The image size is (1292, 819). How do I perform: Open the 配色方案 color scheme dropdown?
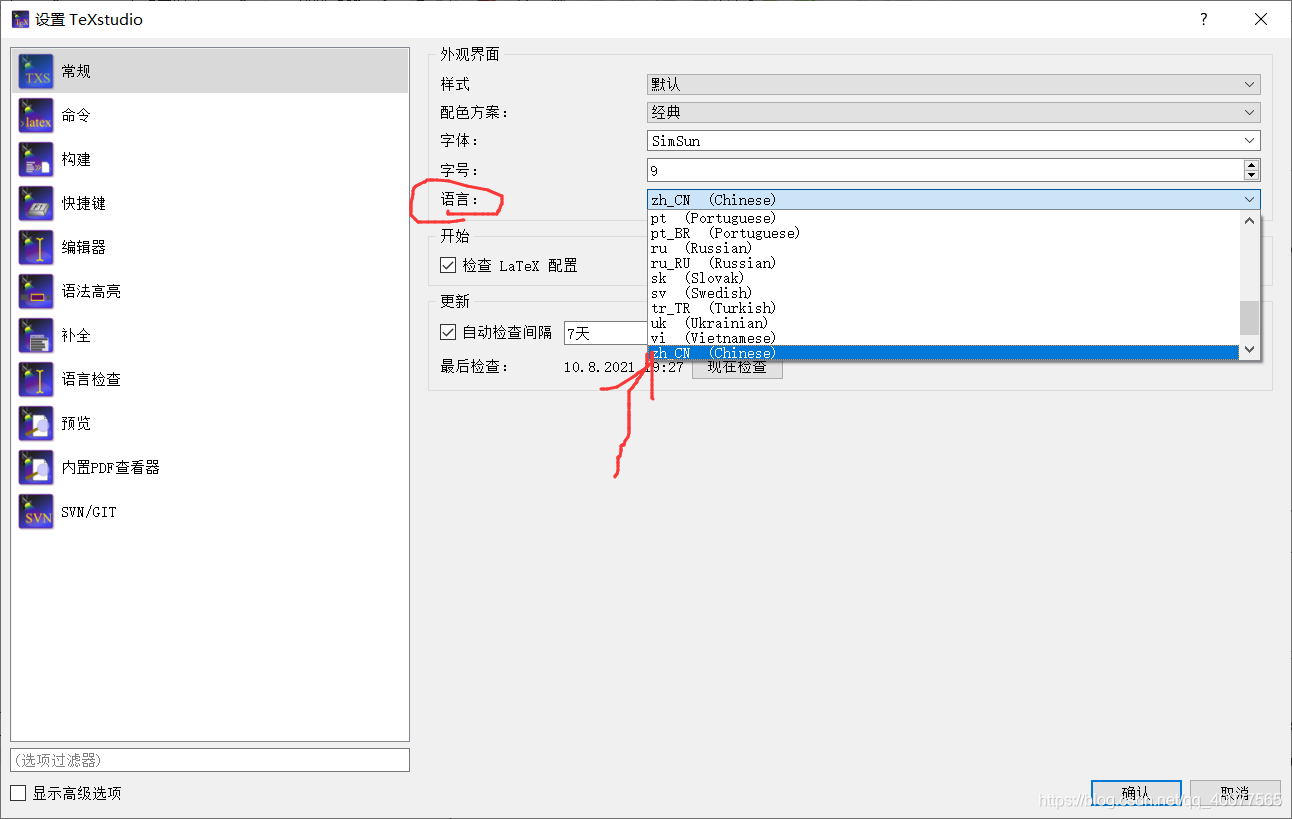click(x=953, y=113)
